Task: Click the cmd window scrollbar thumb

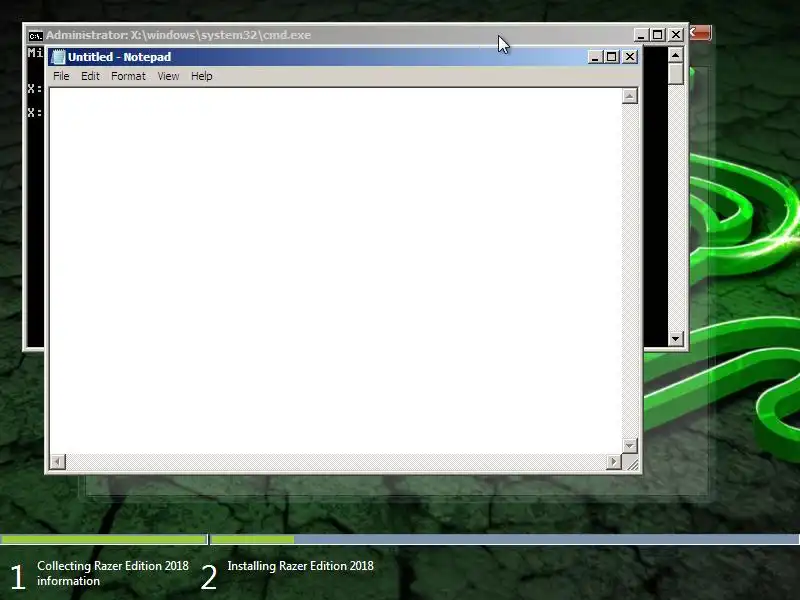Action: click(x=676, y=74)
